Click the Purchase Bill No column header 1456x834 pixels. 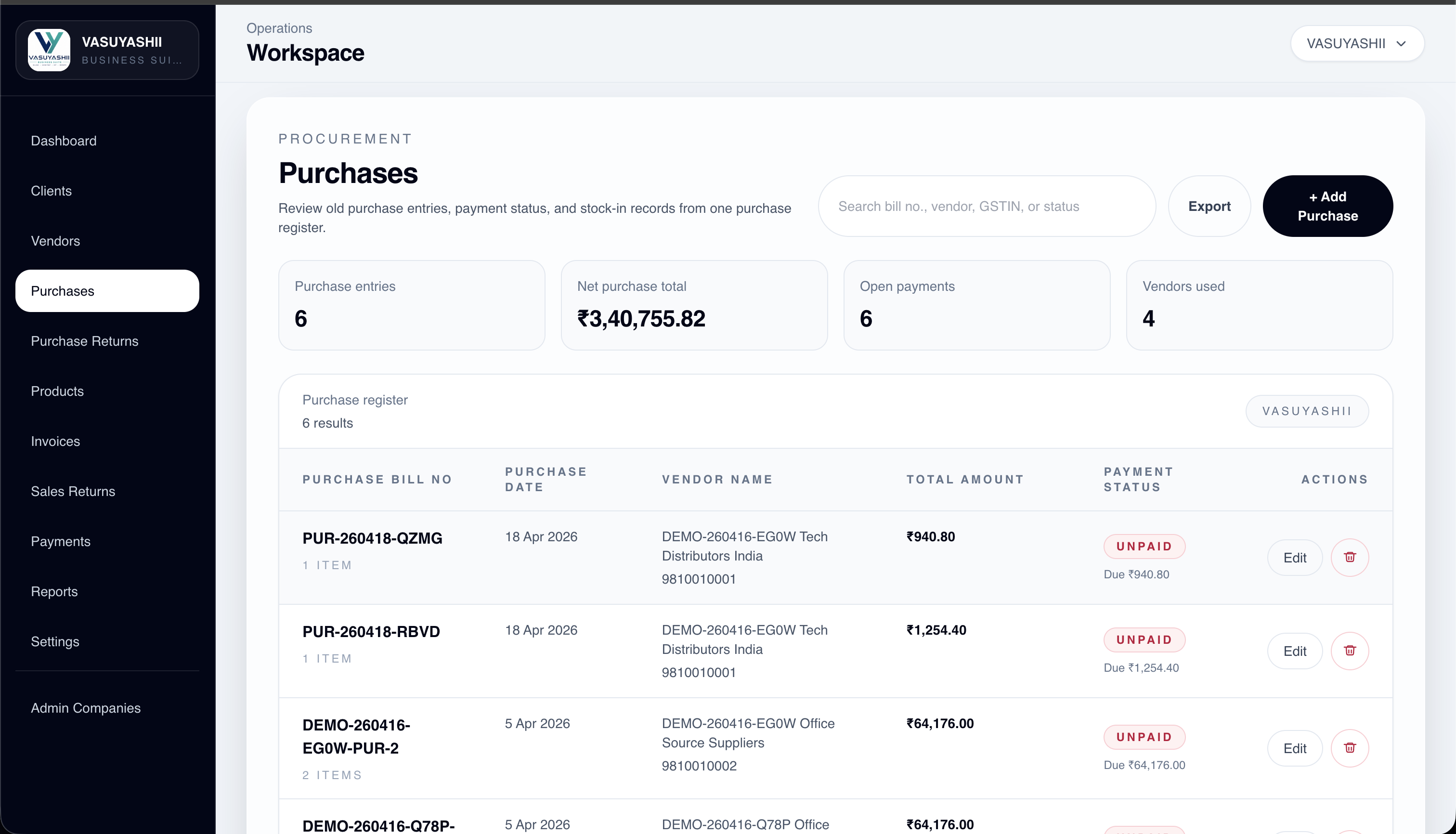pos(377,480)
